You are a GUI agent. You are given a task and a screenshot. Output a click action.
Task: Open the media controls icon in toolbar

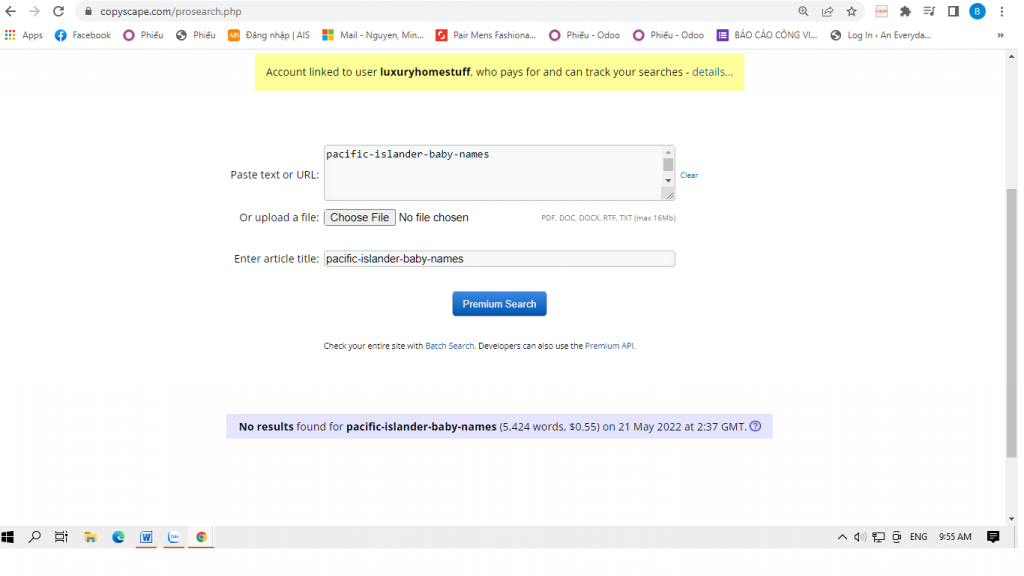click(x=929, y=11)
